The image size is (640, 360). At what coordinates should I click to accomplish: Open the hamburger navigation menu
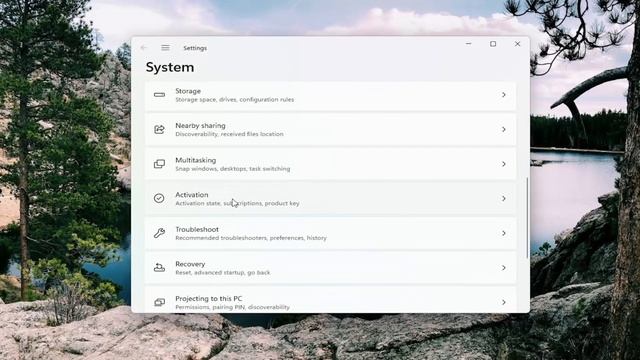click(165, 48)
